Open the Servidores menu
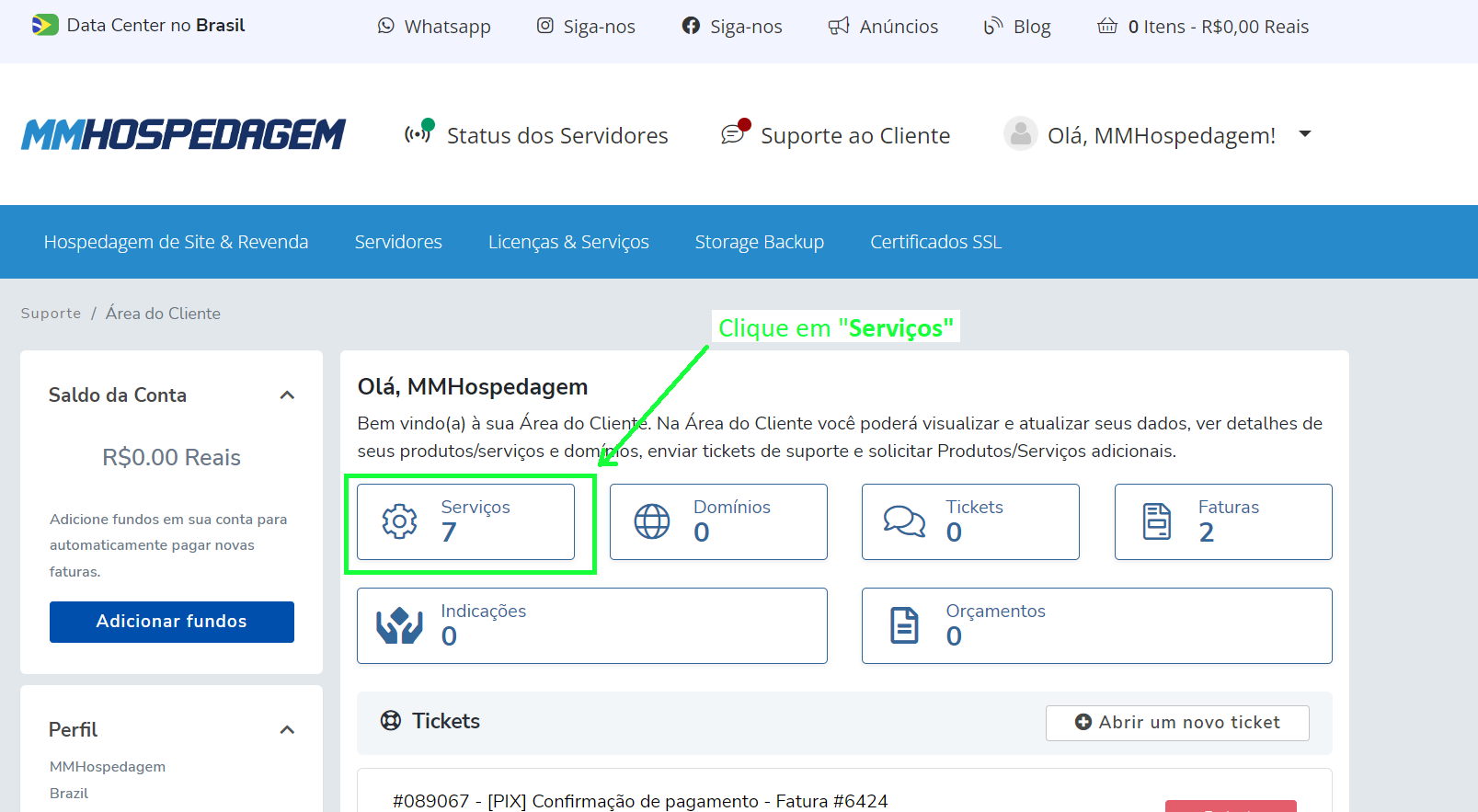The height and width of the screenshot is (812, 1478). (x=398, y=242)
